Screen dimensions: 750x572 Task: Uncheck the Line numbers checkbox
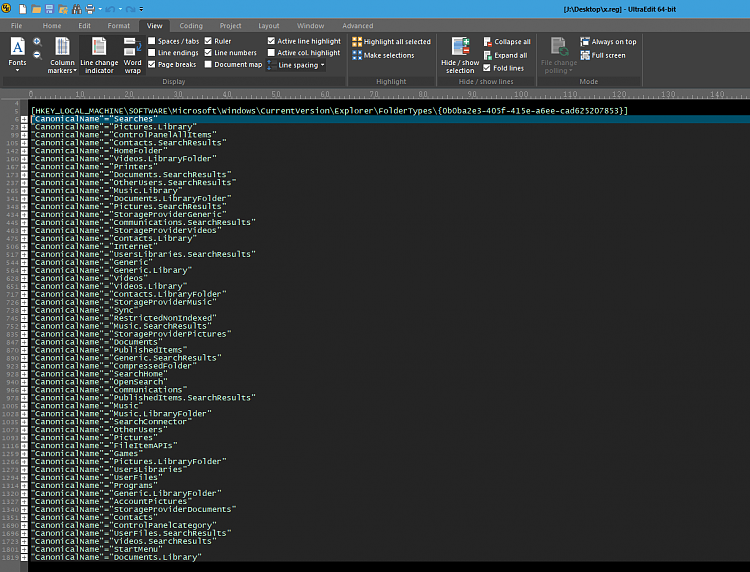208,53
